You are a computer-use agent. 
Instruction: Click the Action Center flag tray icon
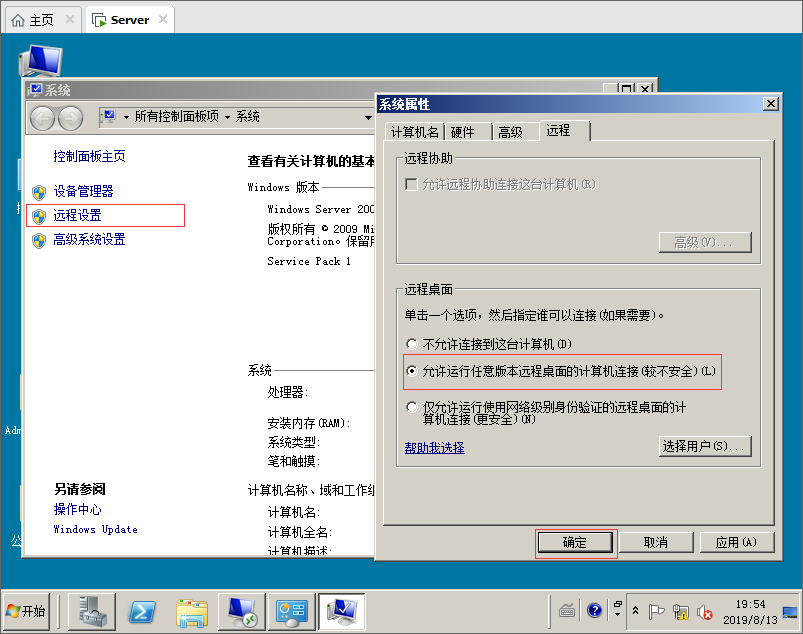pyautogui.click(x=657, y=611)
